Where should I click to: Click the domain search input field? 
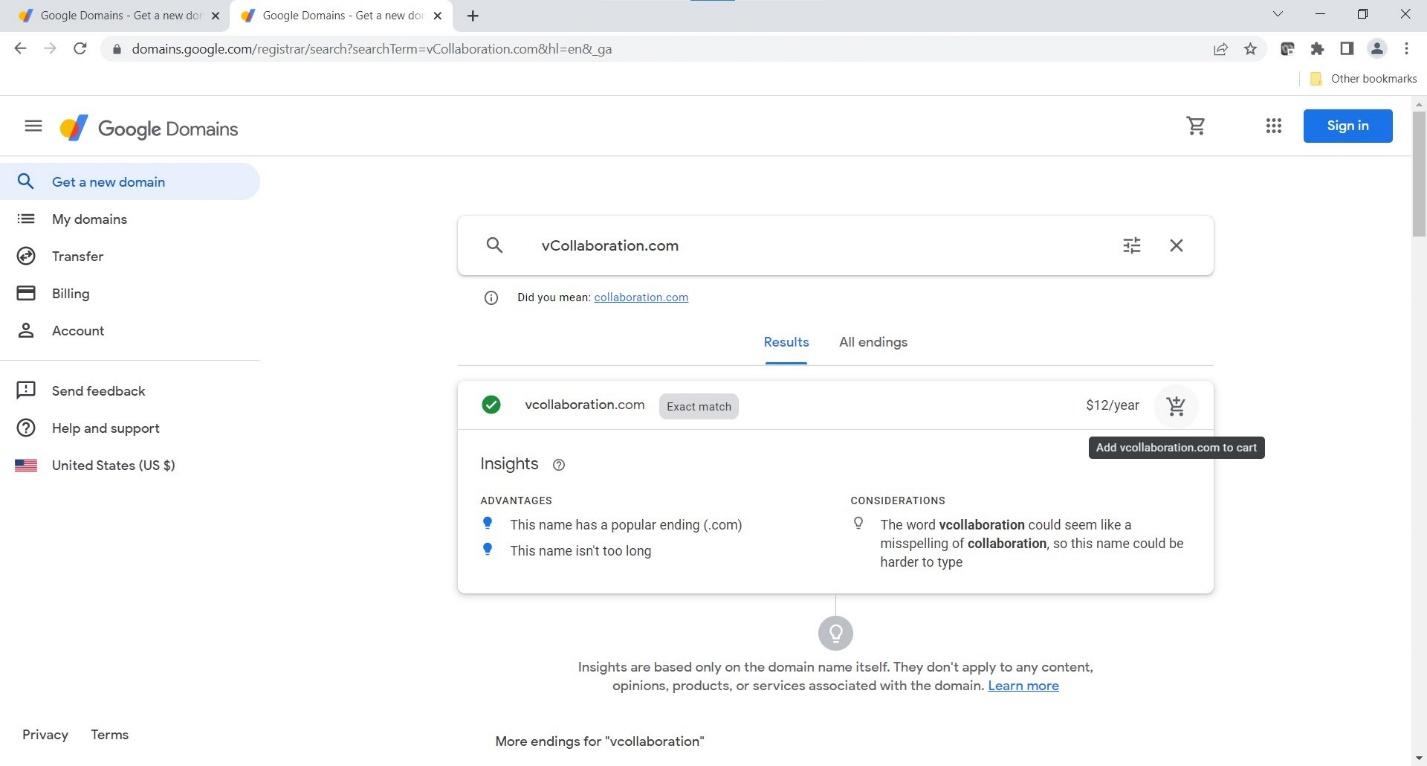[x=820, y=245]
